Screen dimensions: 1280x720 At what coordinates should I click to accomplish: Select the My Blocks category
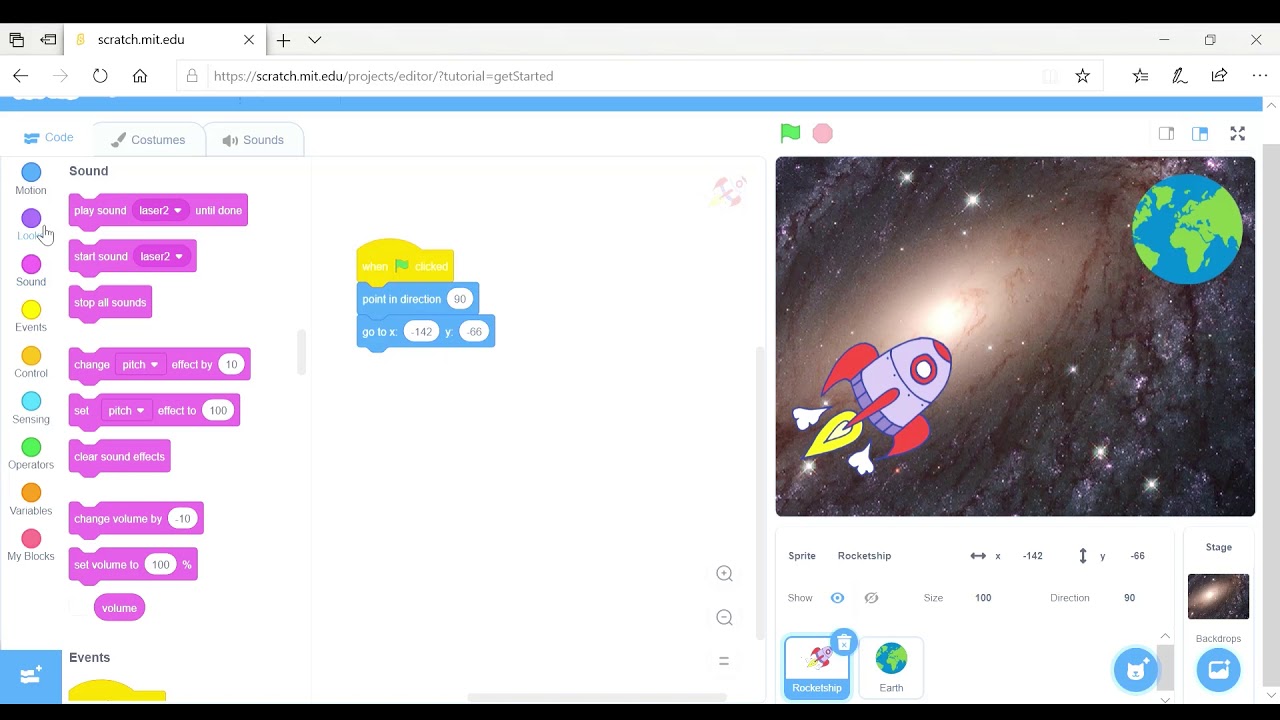click(31, 546)
